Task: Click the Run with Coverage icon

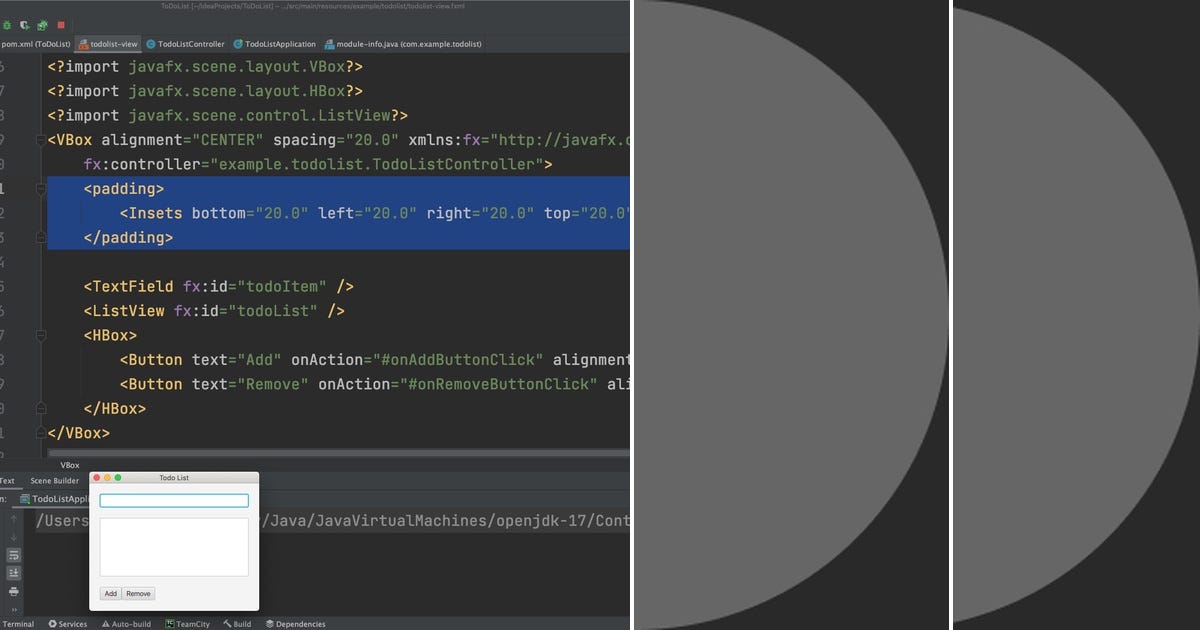Action: click(25, 24)
